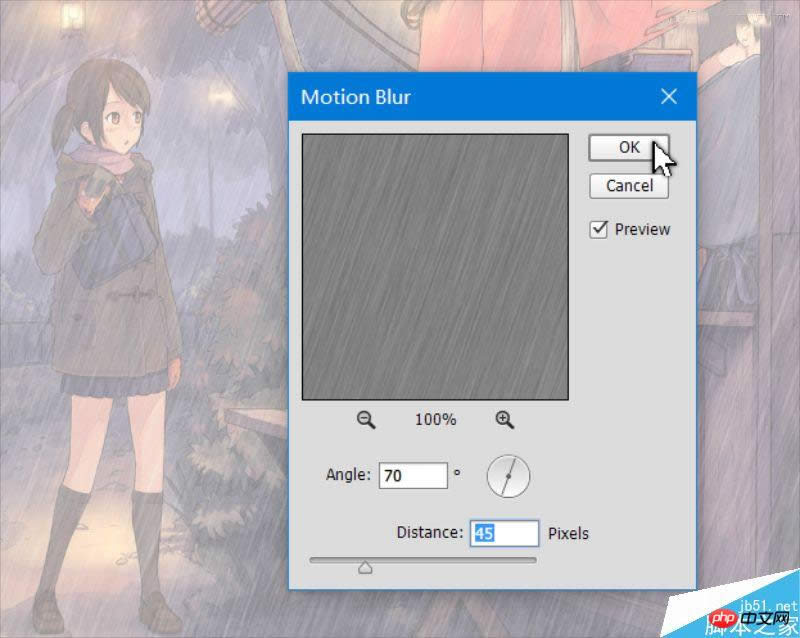Click the Distance slider handle

point(365,567)
